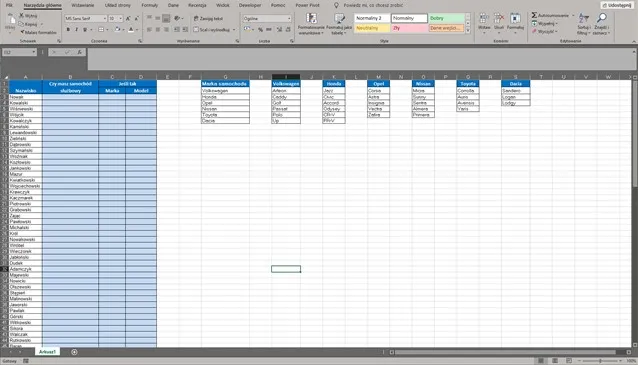Image resolution: width=638 pixels, height=365 pixels.
Task: Open the Plik tab
Action: click(x=9, y=5)
